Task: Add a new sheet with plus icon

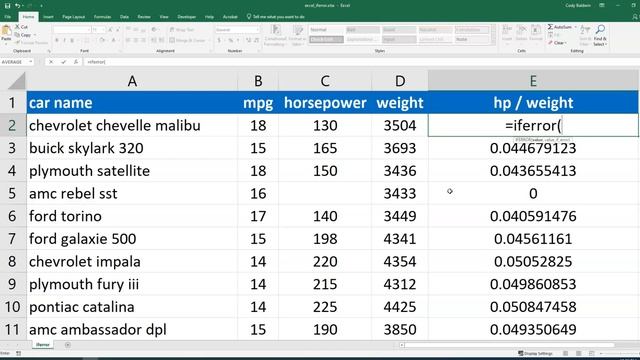Action: point(68,345)
